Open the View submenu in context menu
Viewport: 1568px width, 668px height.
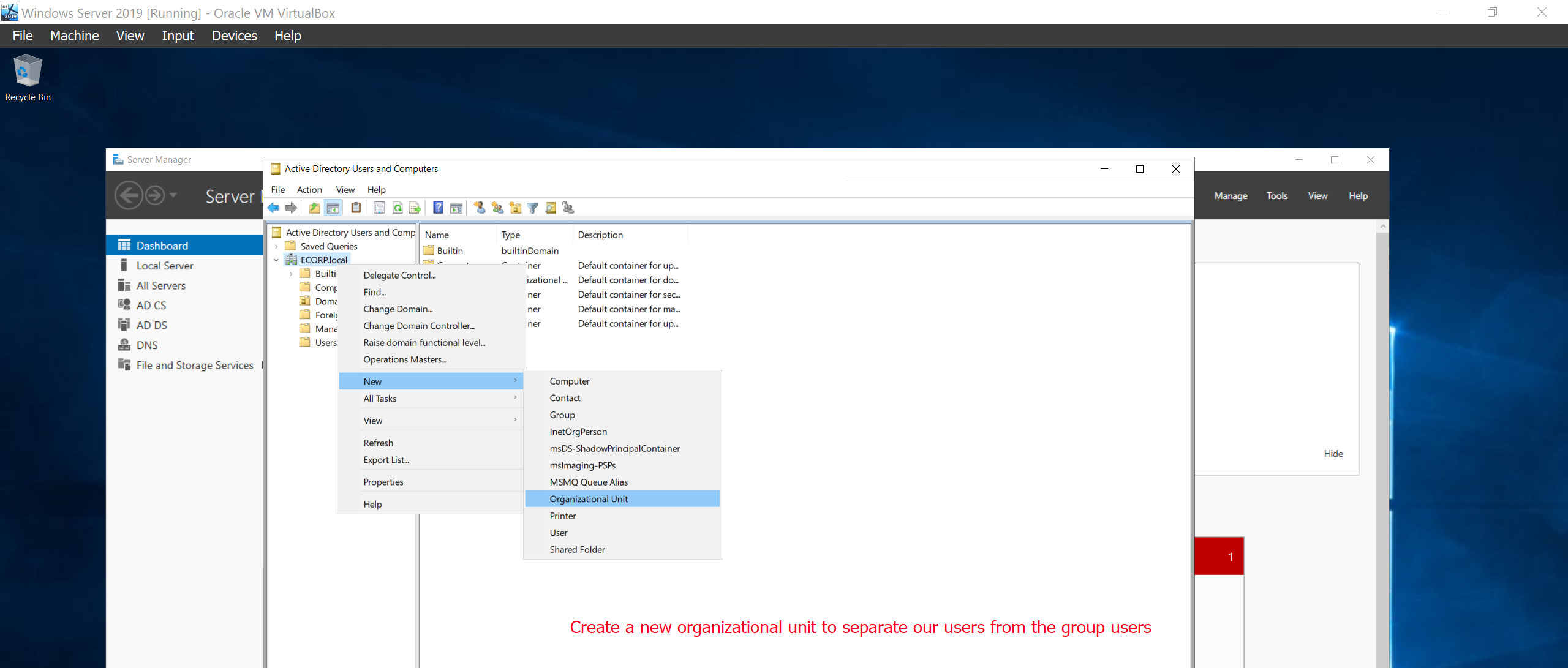[431, 421]
